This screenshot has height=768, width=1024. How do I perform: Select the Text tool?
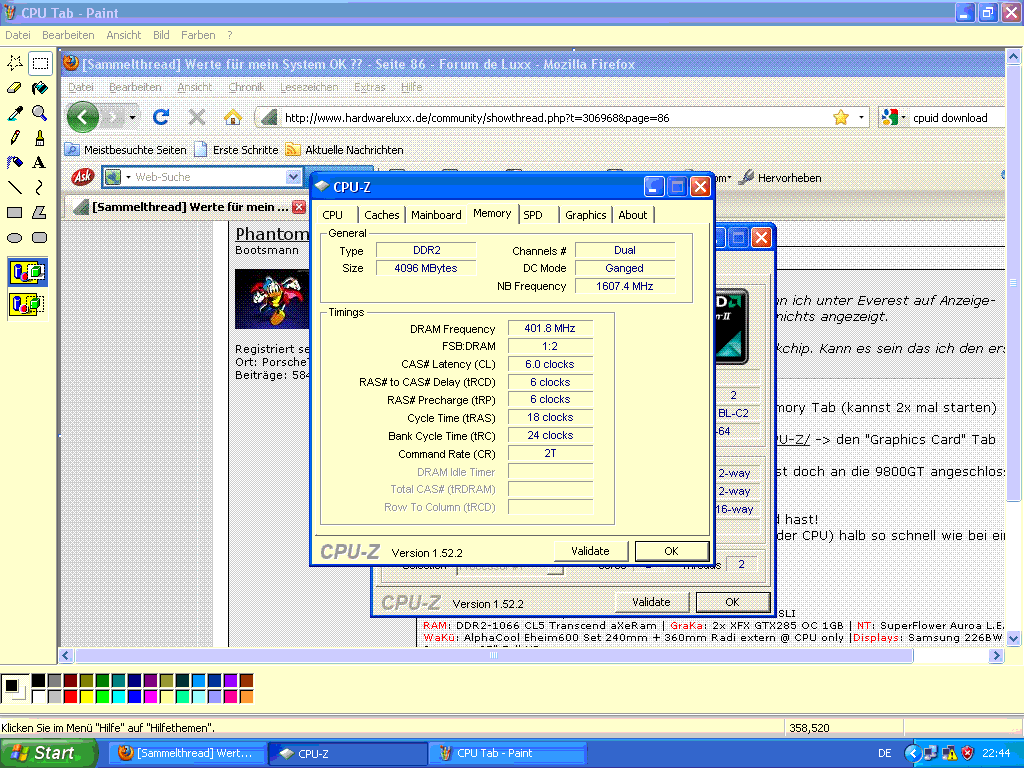pos(40,163)
